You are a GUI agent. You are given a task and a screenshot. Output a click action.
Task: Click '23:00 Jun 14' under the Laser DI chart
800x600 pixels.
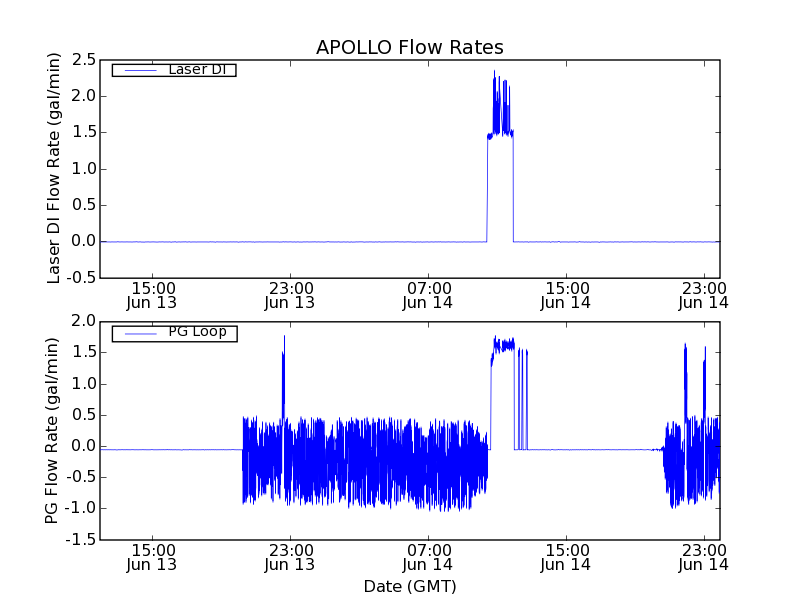(704, 296)
